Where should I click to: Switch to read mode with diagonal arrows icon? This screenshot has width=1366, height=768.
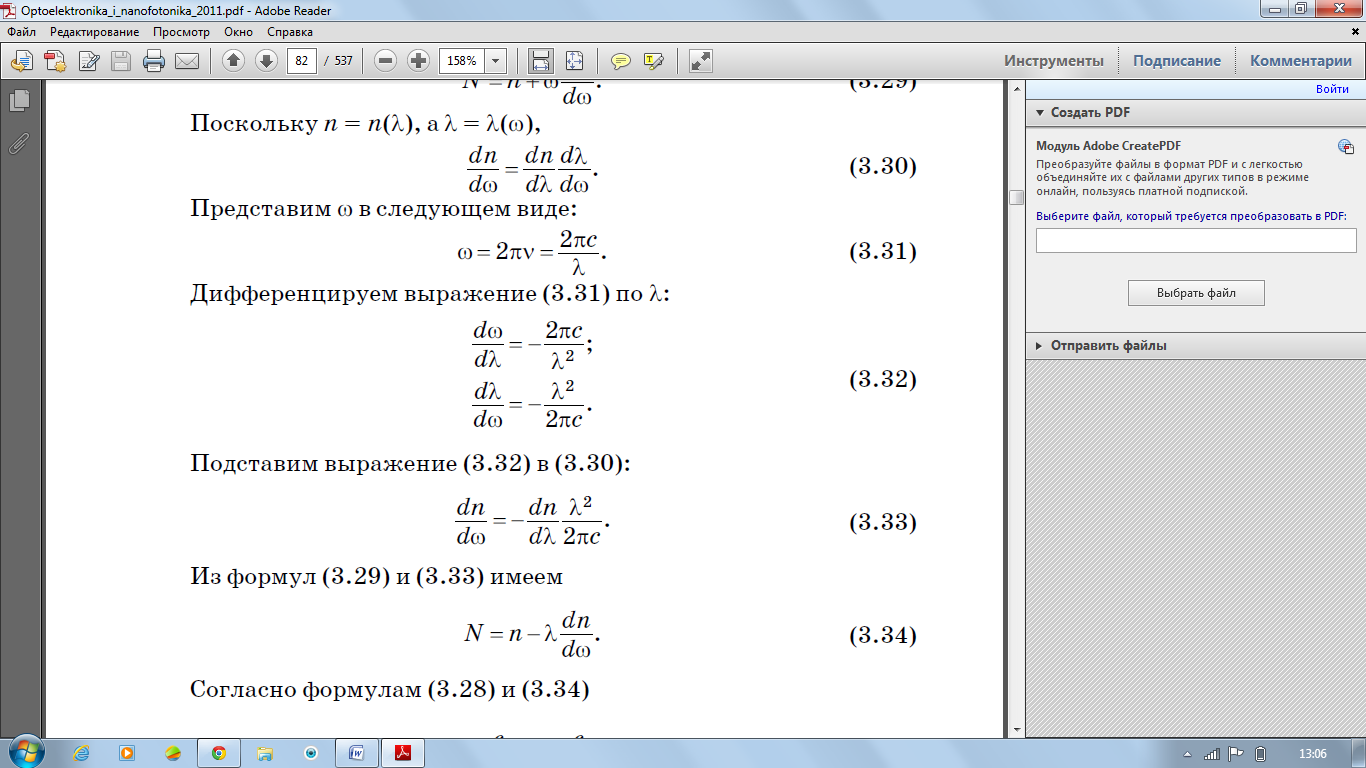701,61
